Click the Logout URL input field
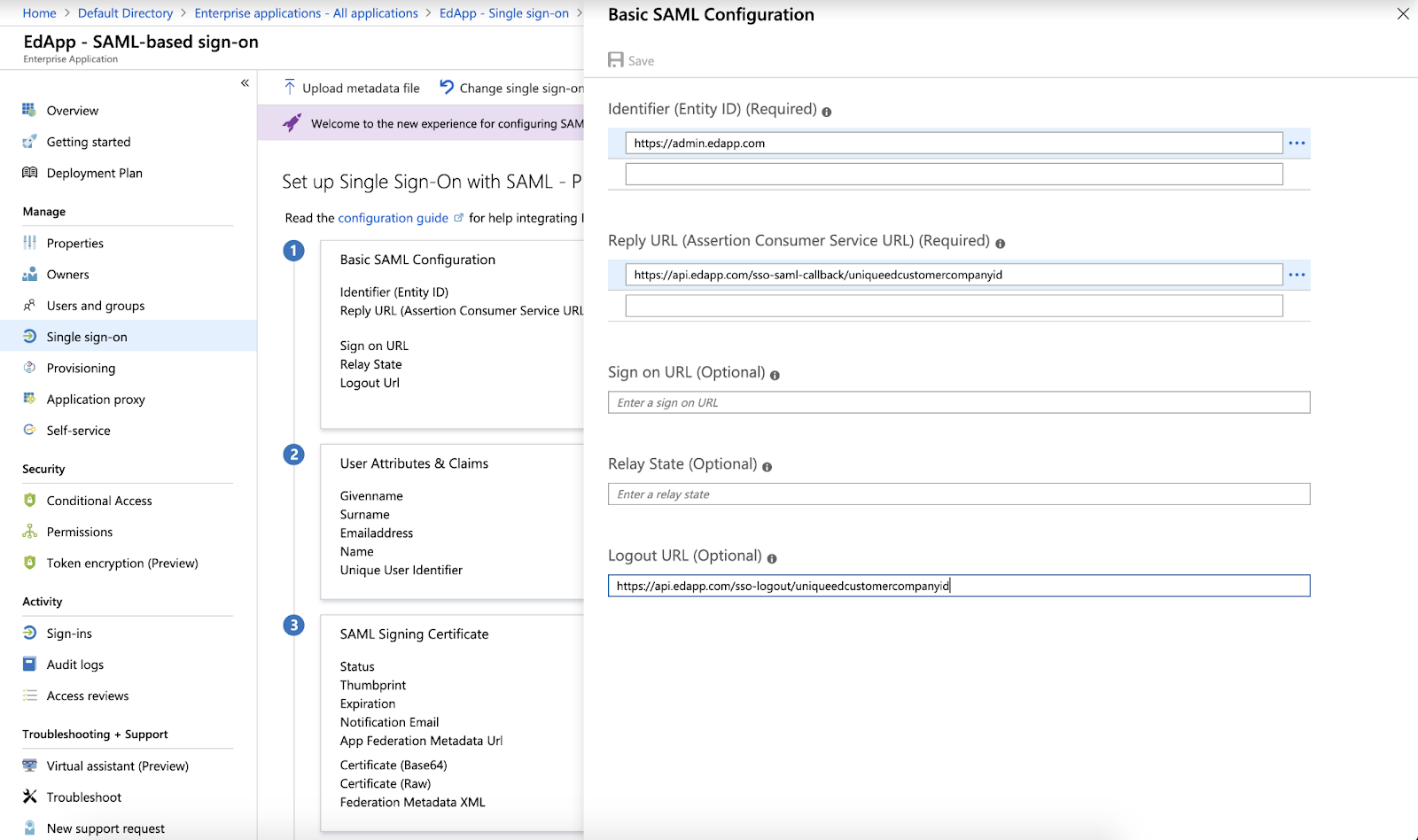This screenshot has height=840, width=1418. 959,586
